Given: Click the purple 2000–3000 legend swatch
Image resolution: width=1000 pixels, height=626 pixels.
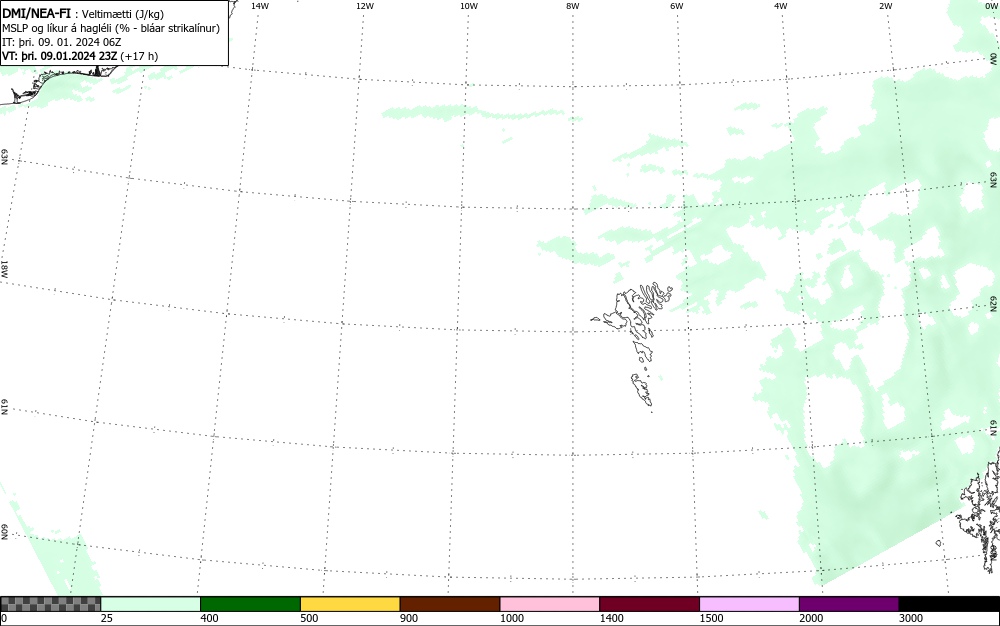Looking at the screenshot, I should pos(849,604).
